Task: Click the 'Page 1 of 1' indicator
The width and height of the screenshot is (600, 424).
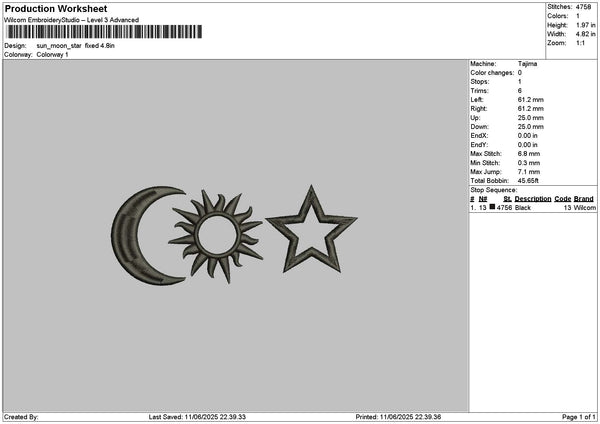Action: coord(579,417)
